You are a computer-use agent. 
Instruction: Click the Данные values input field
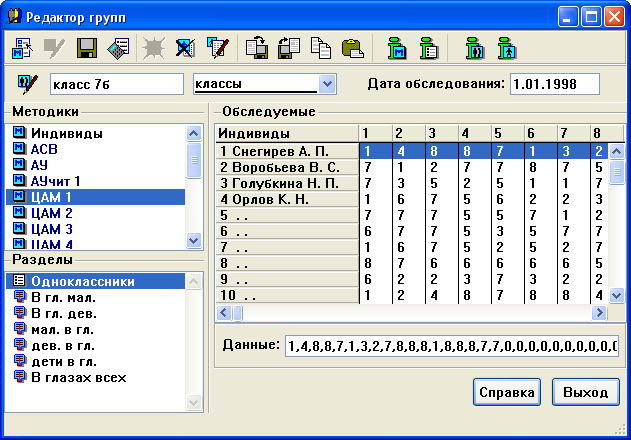click(452, 346)
